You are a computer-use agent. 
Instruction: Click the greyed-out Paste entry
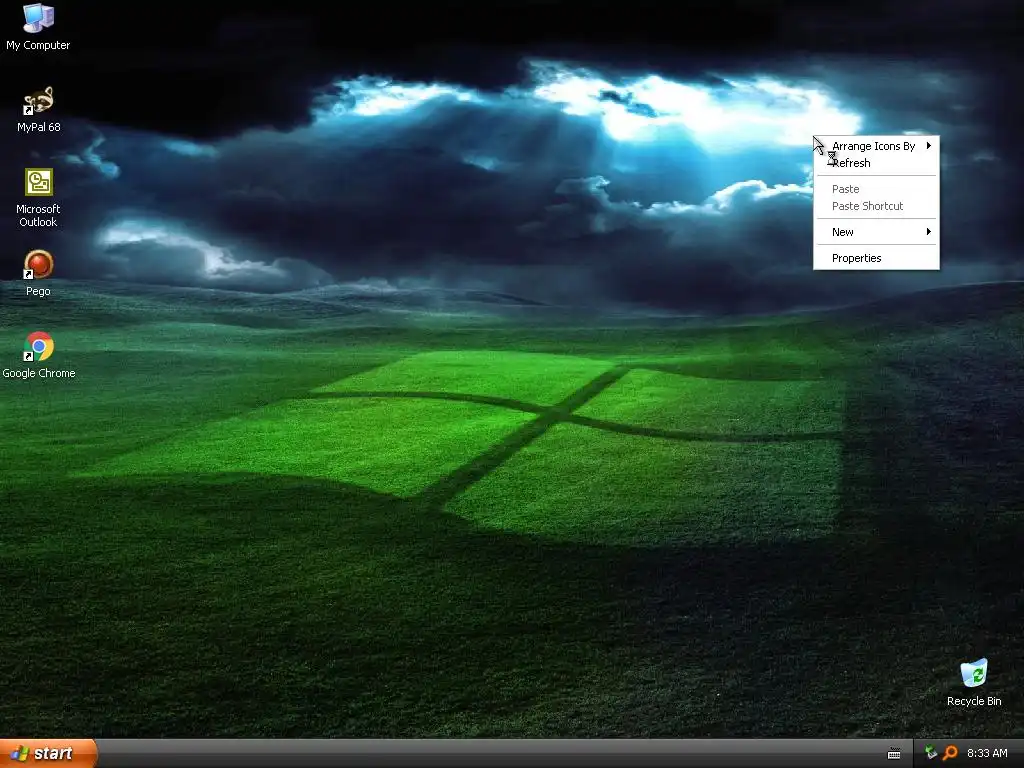876,189
